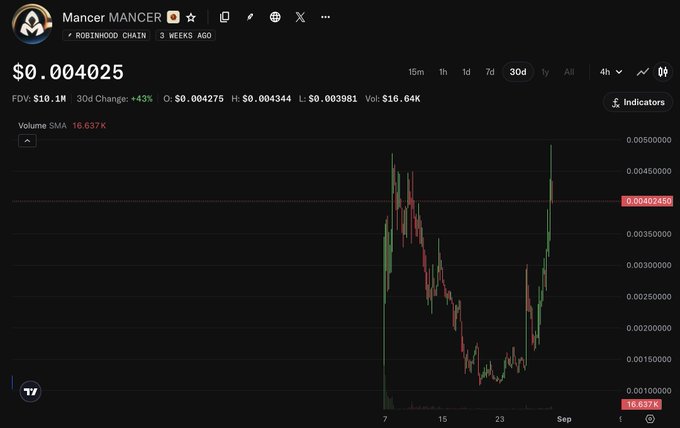680x428 pixels.
Task: Select the All time range
Action: (569, 72)
